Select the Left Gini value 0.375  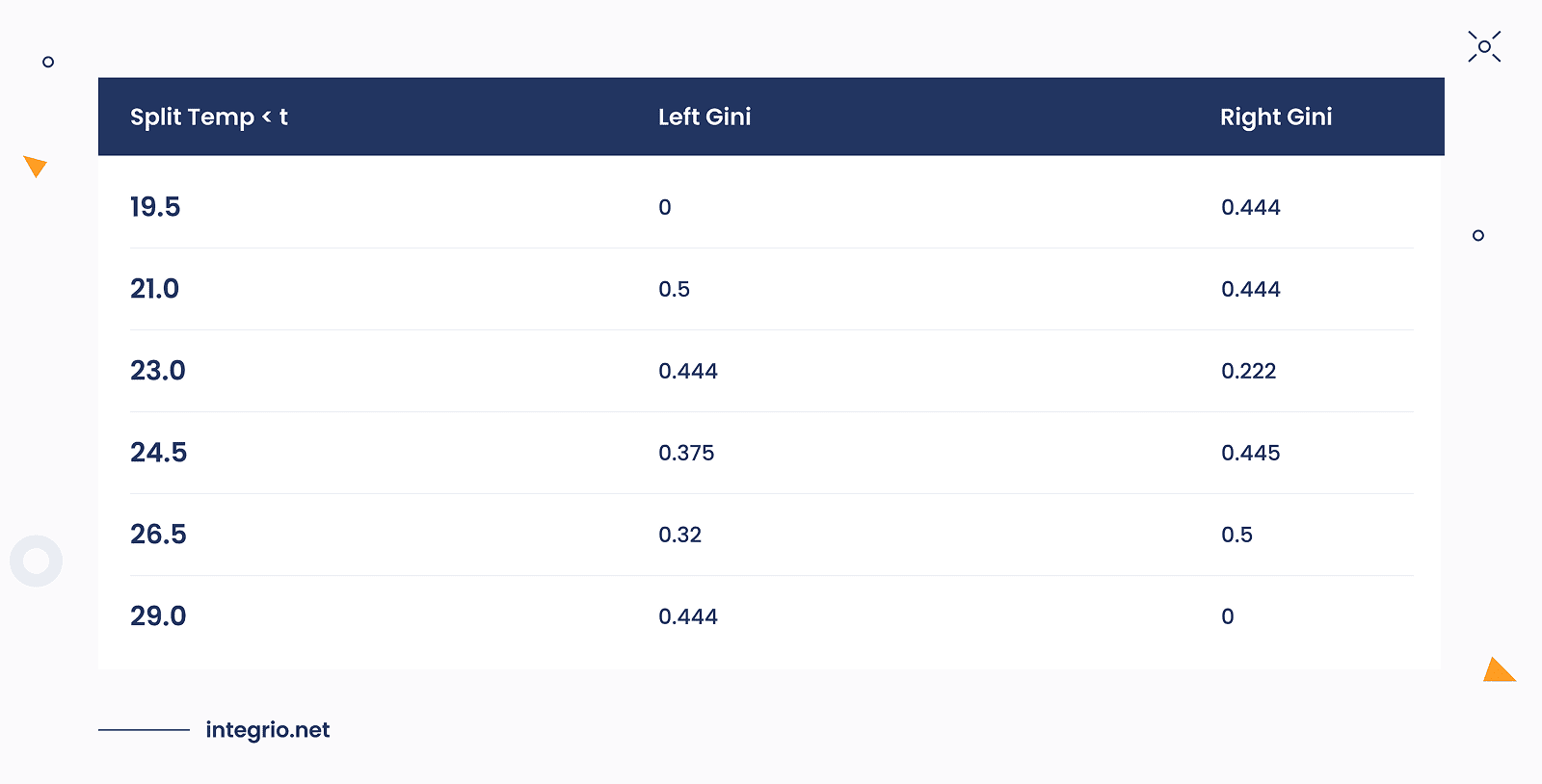tap(686, 453)
